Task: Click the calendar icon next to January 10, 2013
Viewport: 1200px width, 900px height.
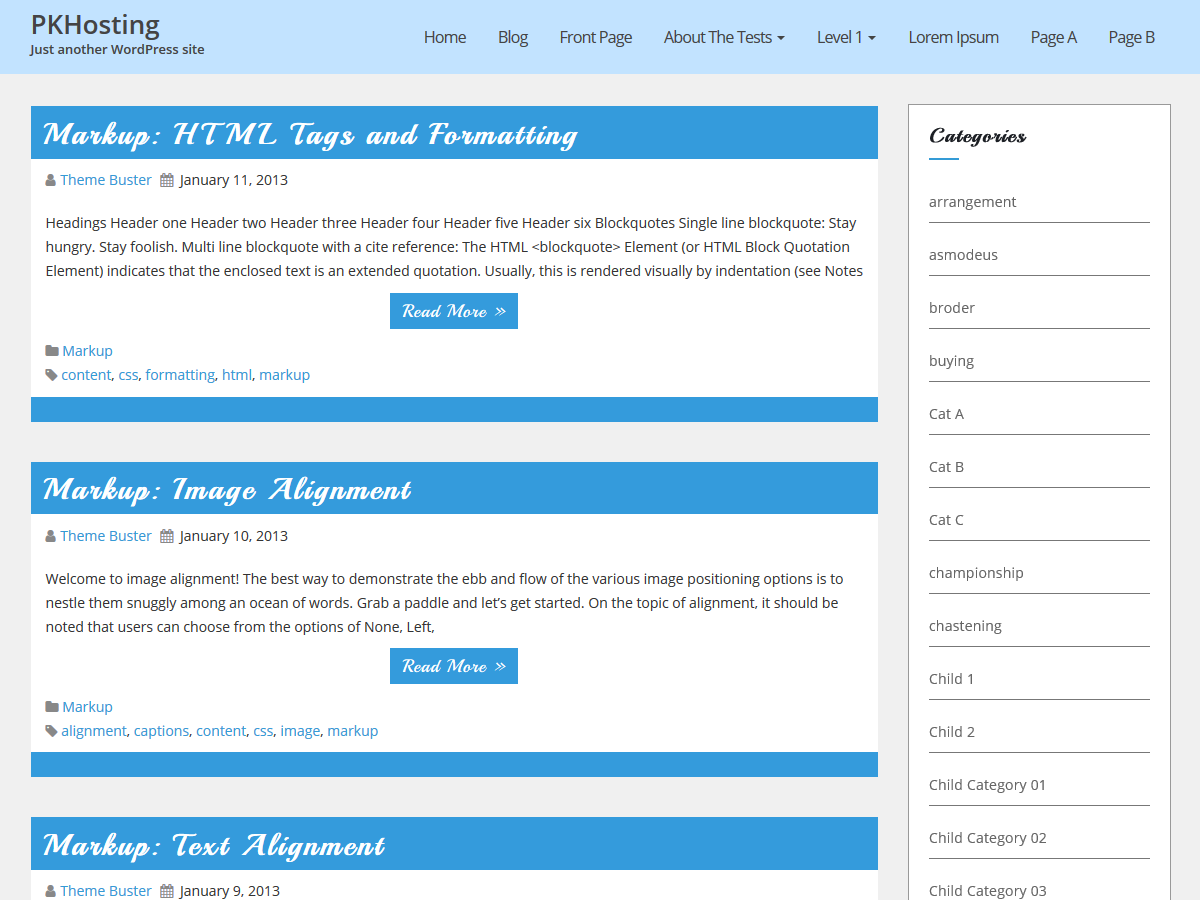Action: pyautogui.click(x=167, y=536)
